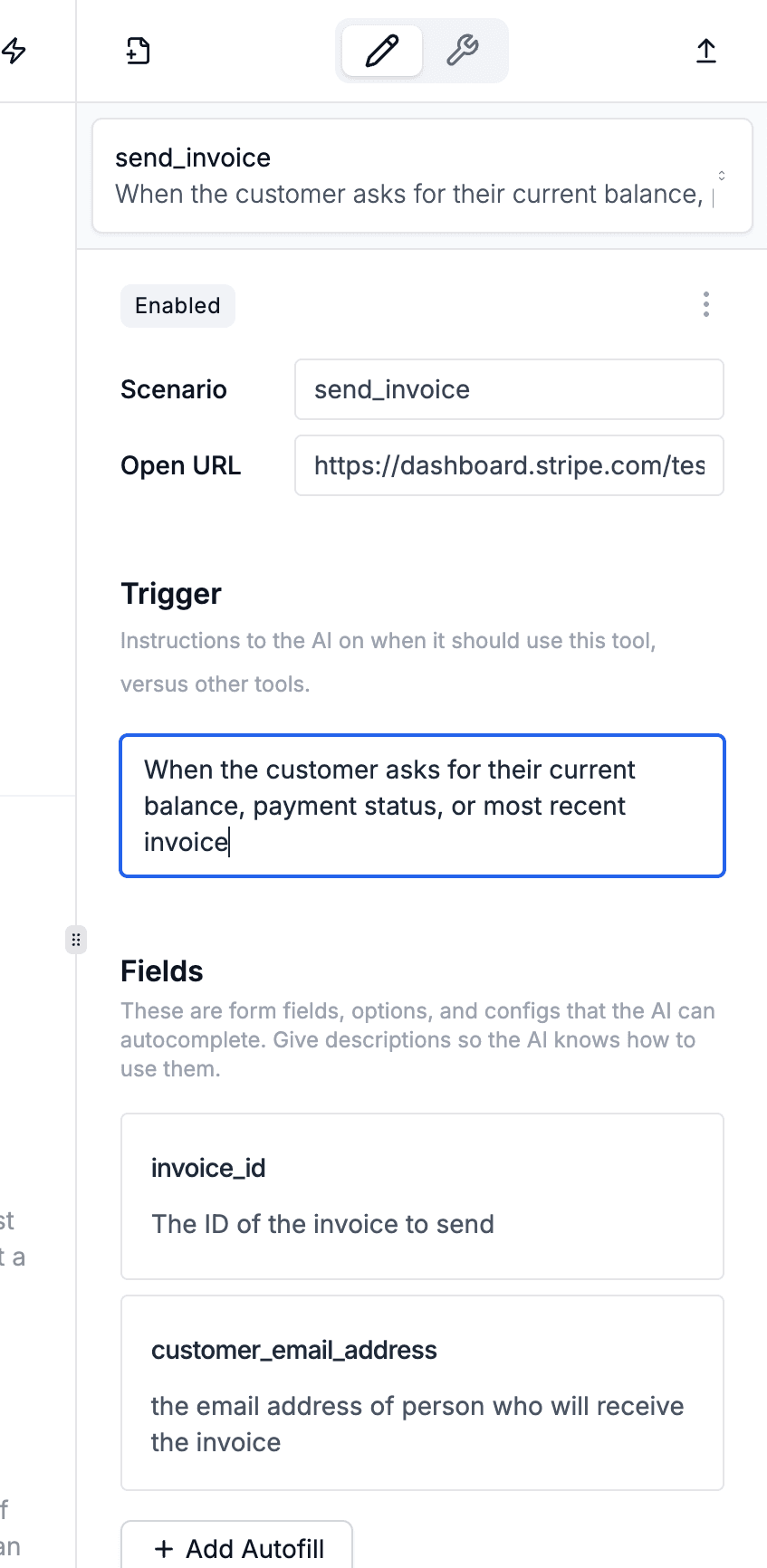Click the add new document icon
This screenshot has height=1568, width=767.
(136, 52)
